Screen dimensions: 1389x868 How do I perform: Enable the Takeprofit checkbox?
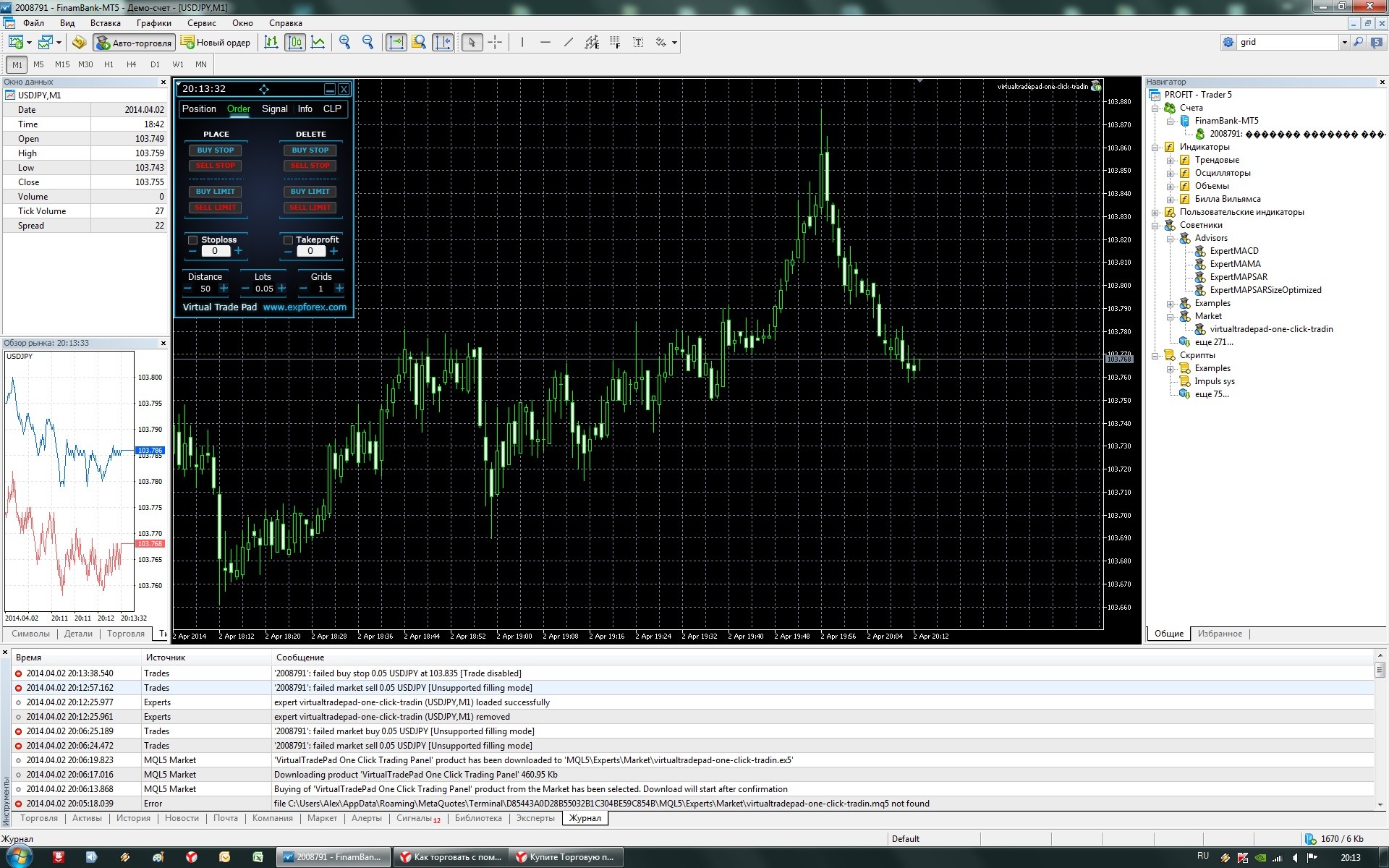(x=288, y=239)
